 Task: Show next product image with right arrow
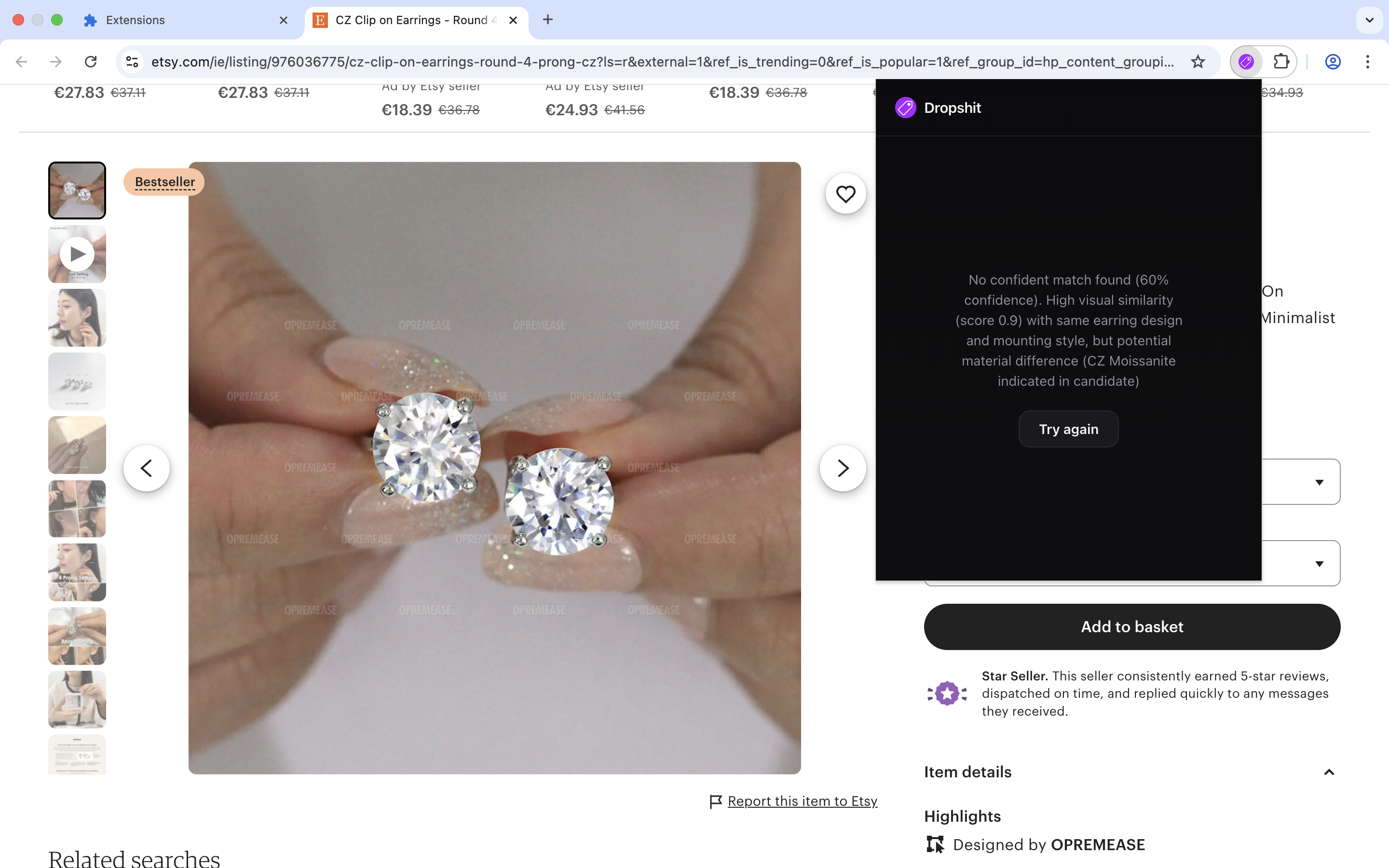tap(842, 468)
